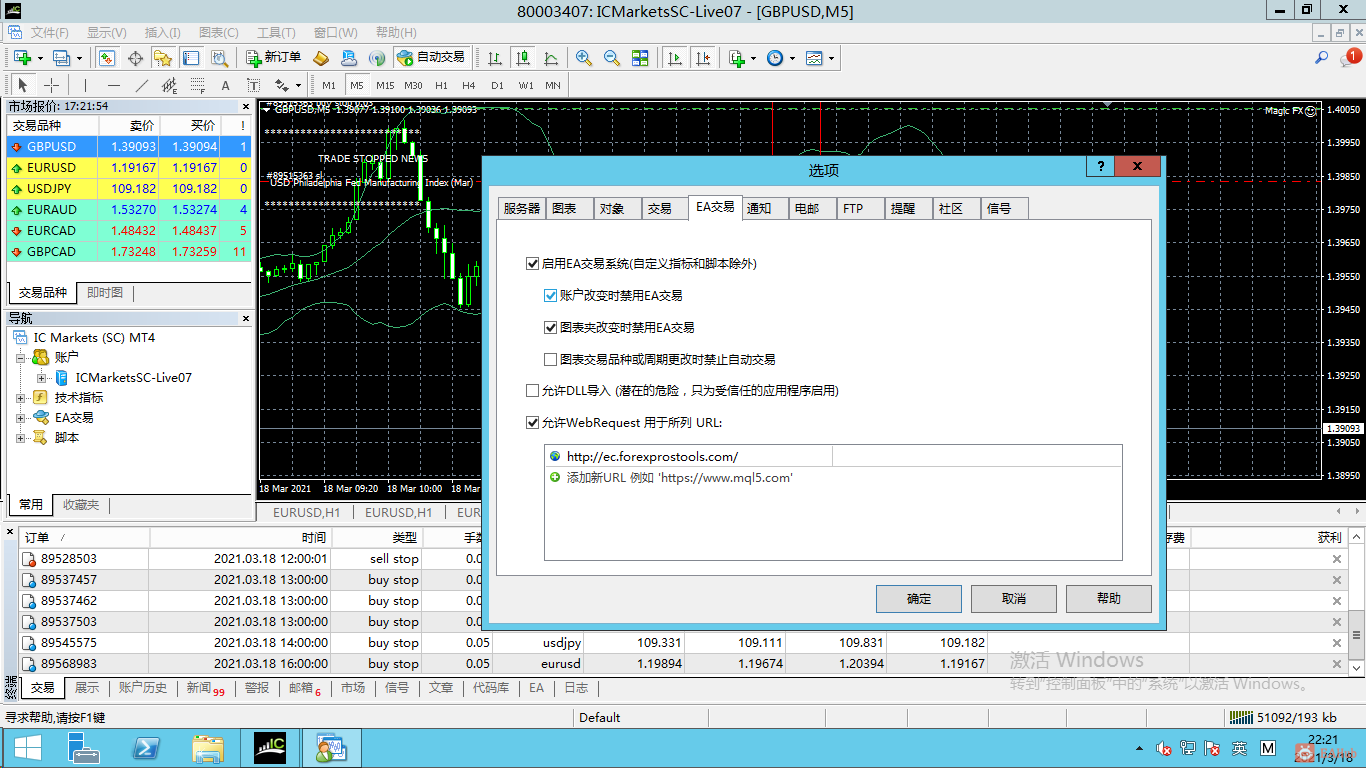Enable 图表交易品种或周期更改时禁止自动交易 checkbox
The image size is (1366, 768).
tap(551, 359)
